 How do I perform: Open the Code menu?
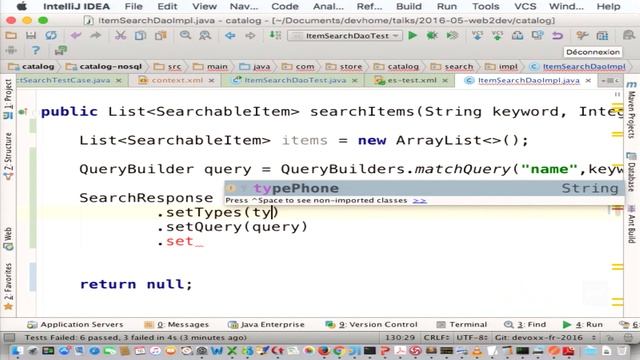click(285, 7)
